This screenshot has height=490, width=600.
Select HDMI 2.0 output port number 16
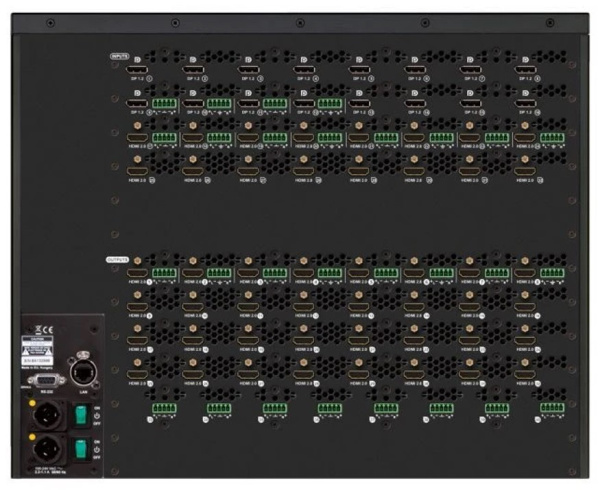point(525,307)
